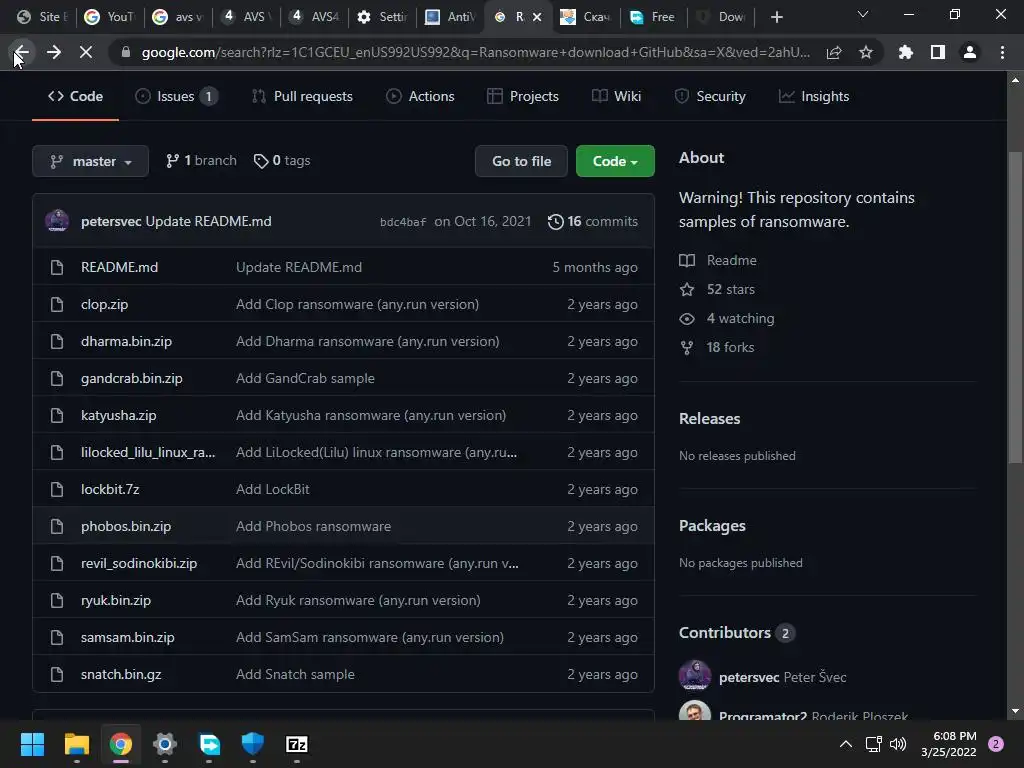This screenshot has height=768, width=1024.
Task: View the 1 branch link
Action: click(x=201, y=161)
